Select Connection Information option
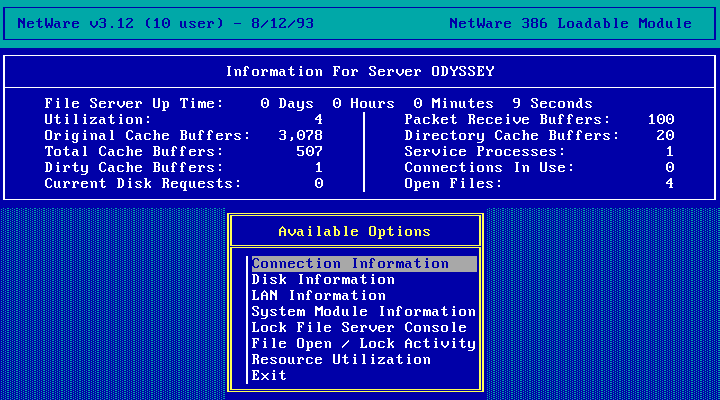The width and height of the screenshot is (720, 400). coord(364,264)
